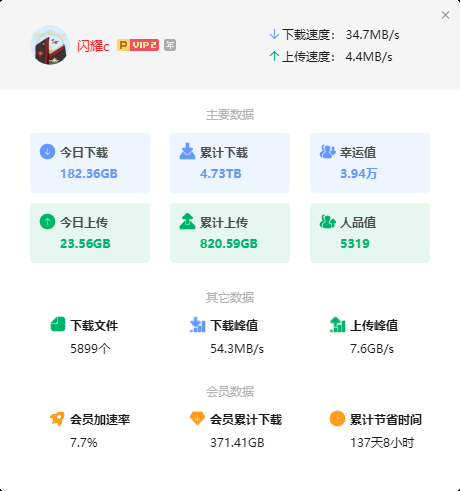Click the 上传峰值 chart icon
Screen dimensions: 460x491
pos(337,325)
